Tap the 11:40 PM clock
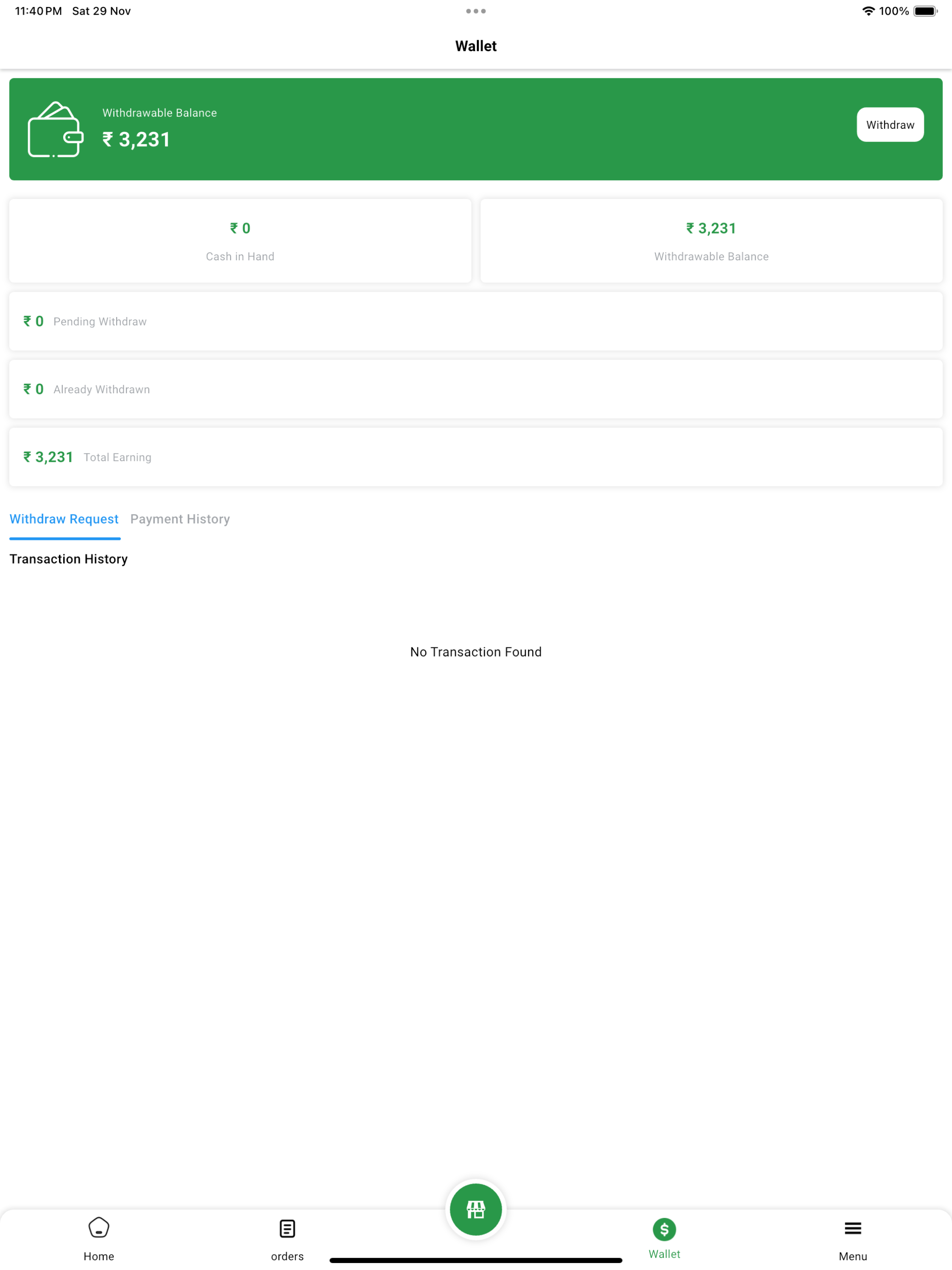This screenshot has width=952, height=1270. pyautogui.click(x=38, y=11)
